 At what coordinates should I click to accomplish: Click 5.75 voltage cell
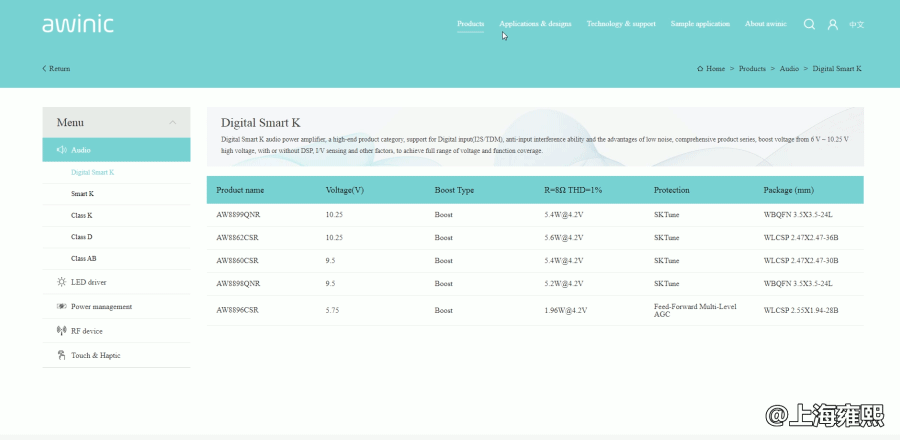pyautogui.click(x=334, y=310)
